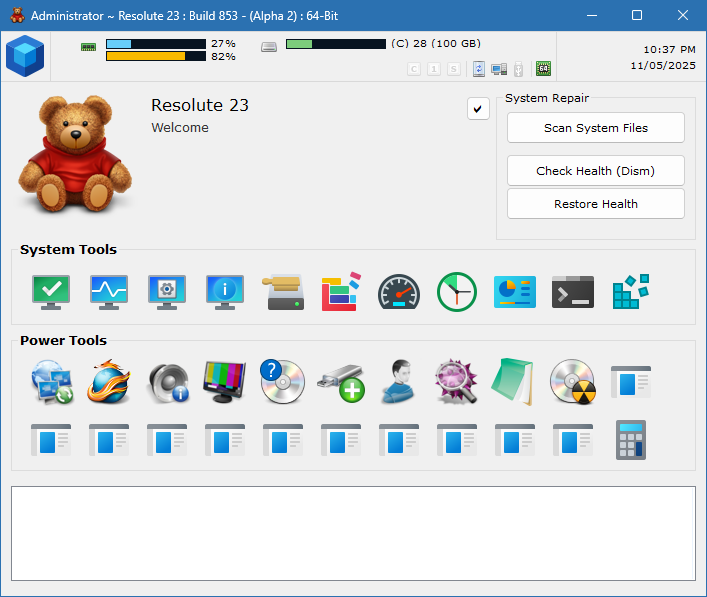Open the system info monitor icon

pyautogui.click(x=225, y=292)
